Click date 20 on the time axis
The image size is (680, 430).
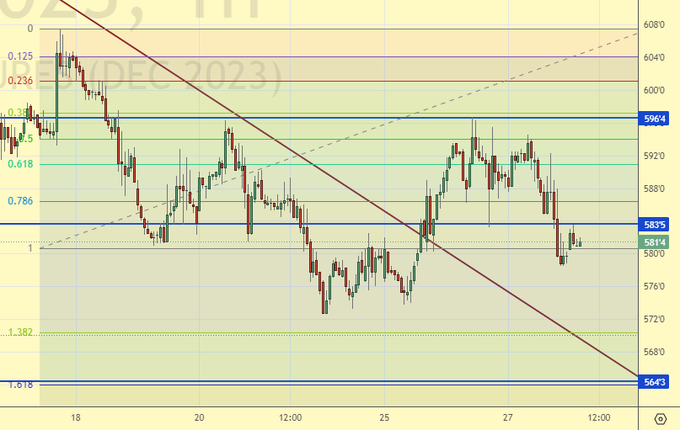coord(200,417)
